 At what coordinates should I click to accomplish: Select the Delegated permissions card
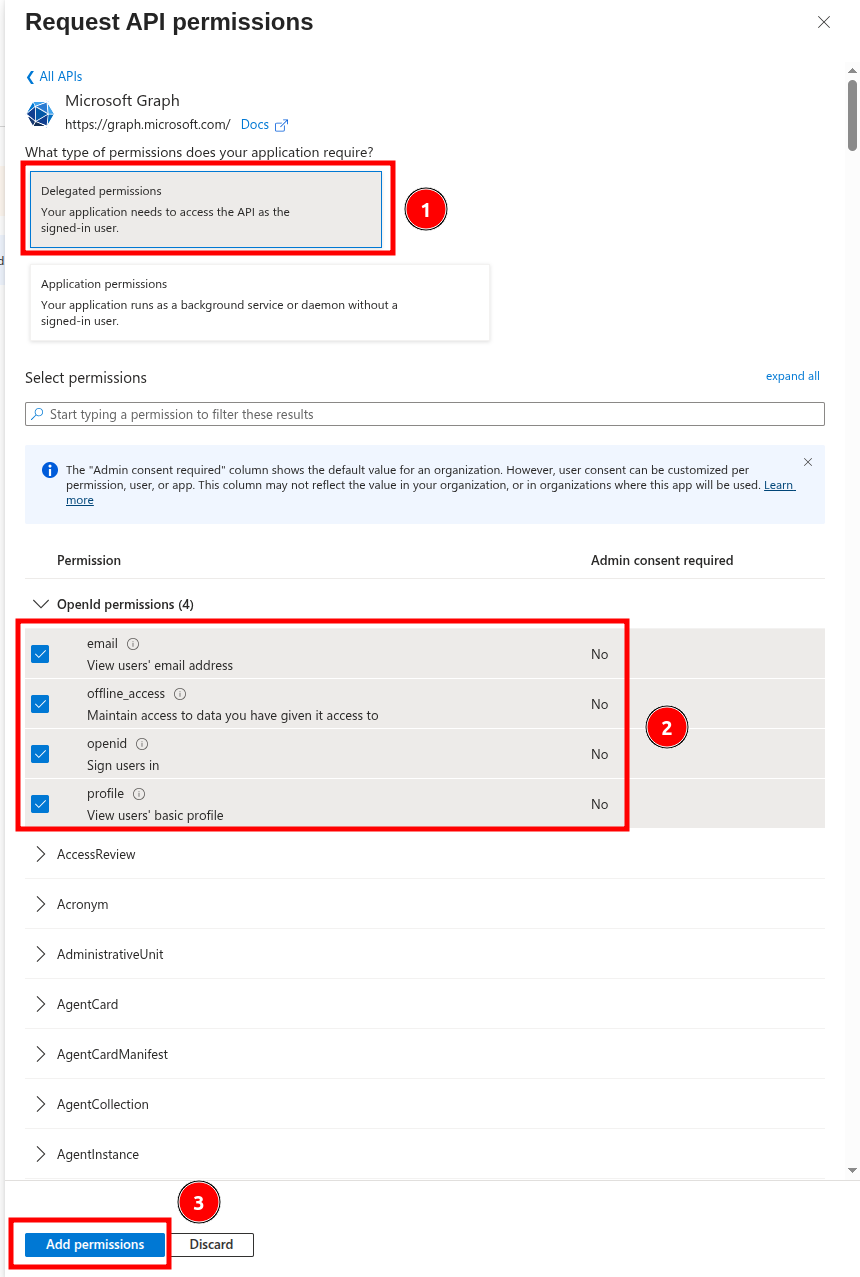point(206,209)
